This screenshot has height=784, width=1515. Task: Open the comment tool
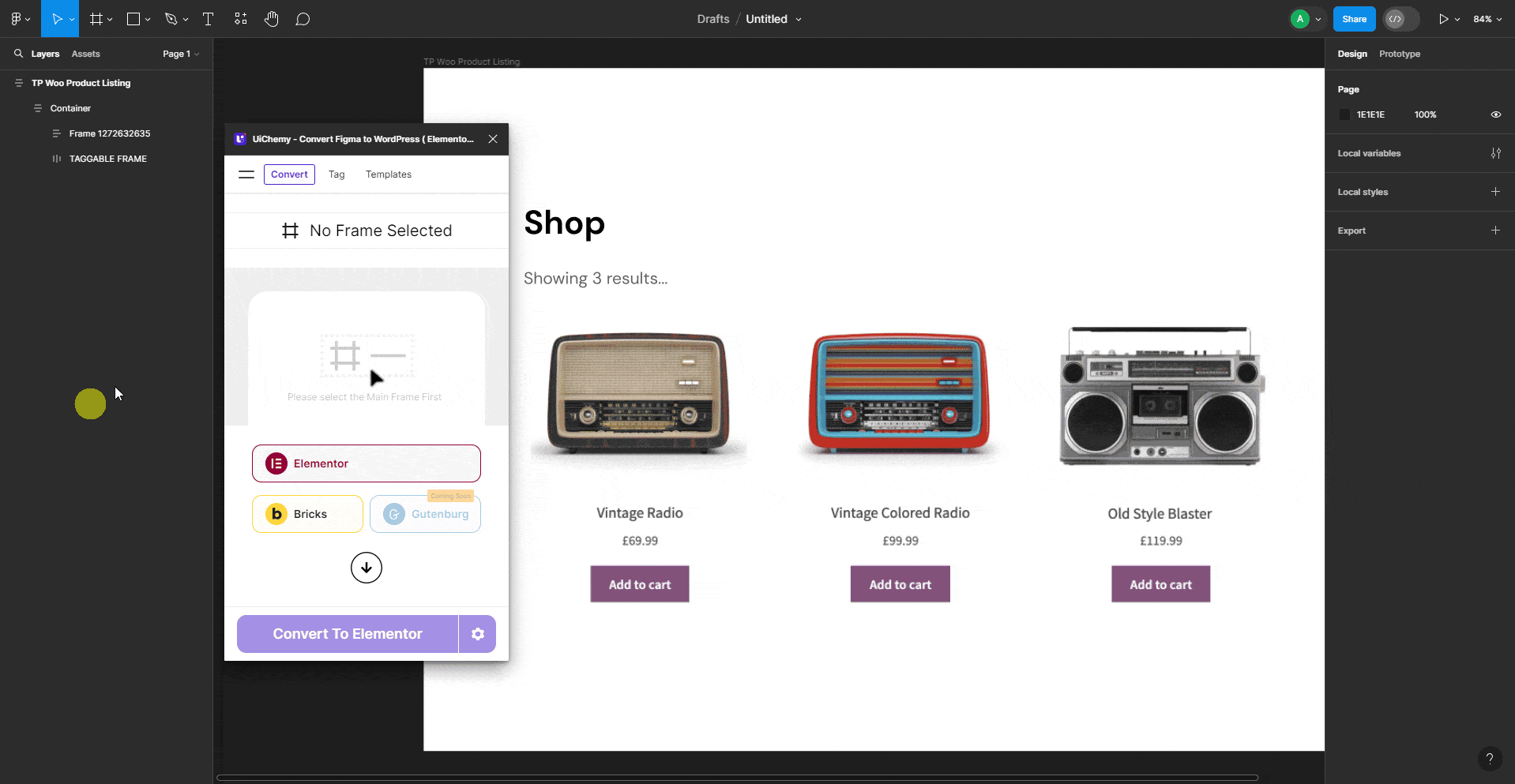pyautogui.click(x=303, y=18)
